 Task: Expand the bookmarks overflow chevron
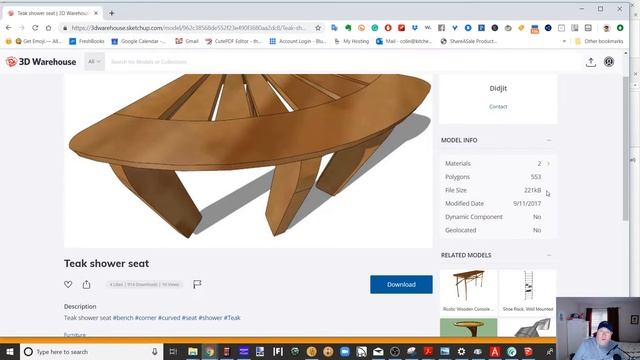click(x=564, y=41)
